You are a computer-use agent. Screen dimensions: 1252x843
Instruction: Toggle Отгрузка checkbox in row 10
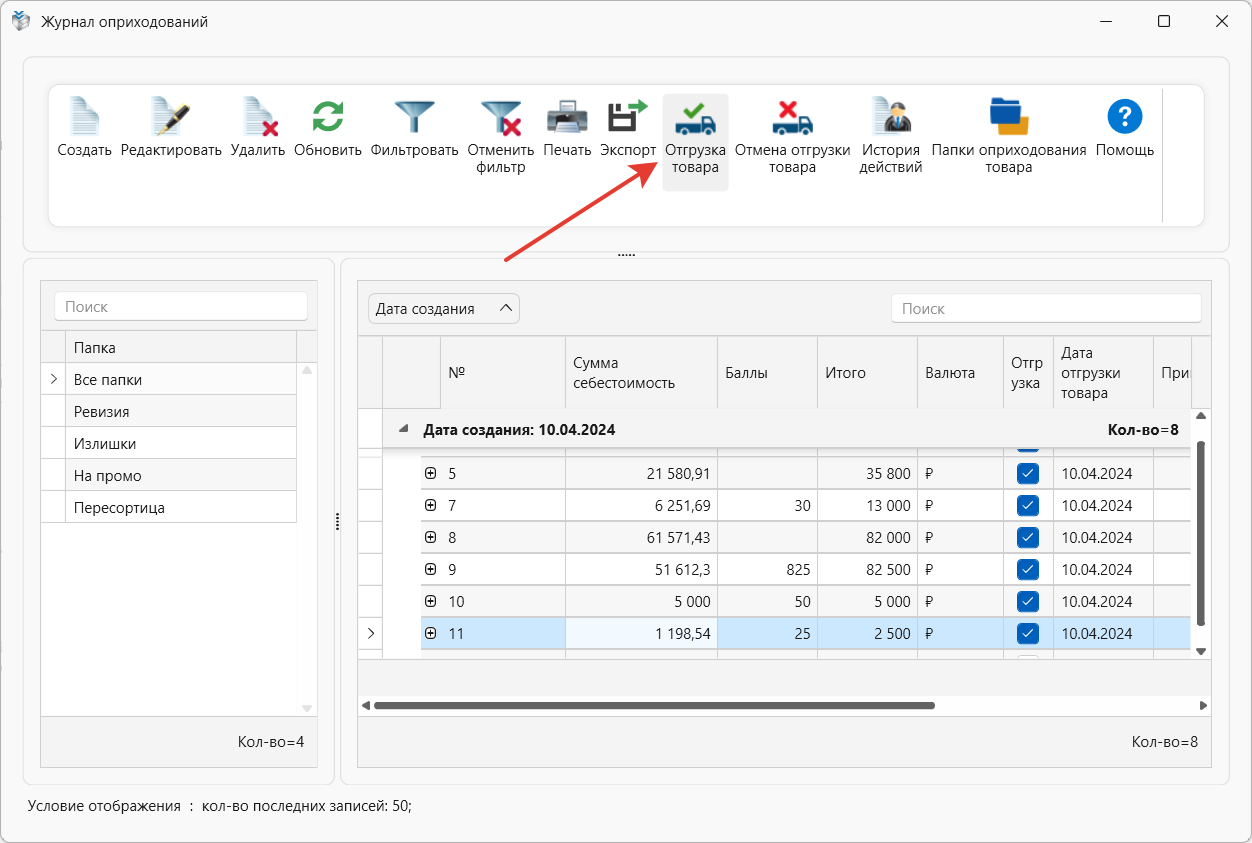click(1028, 602)
